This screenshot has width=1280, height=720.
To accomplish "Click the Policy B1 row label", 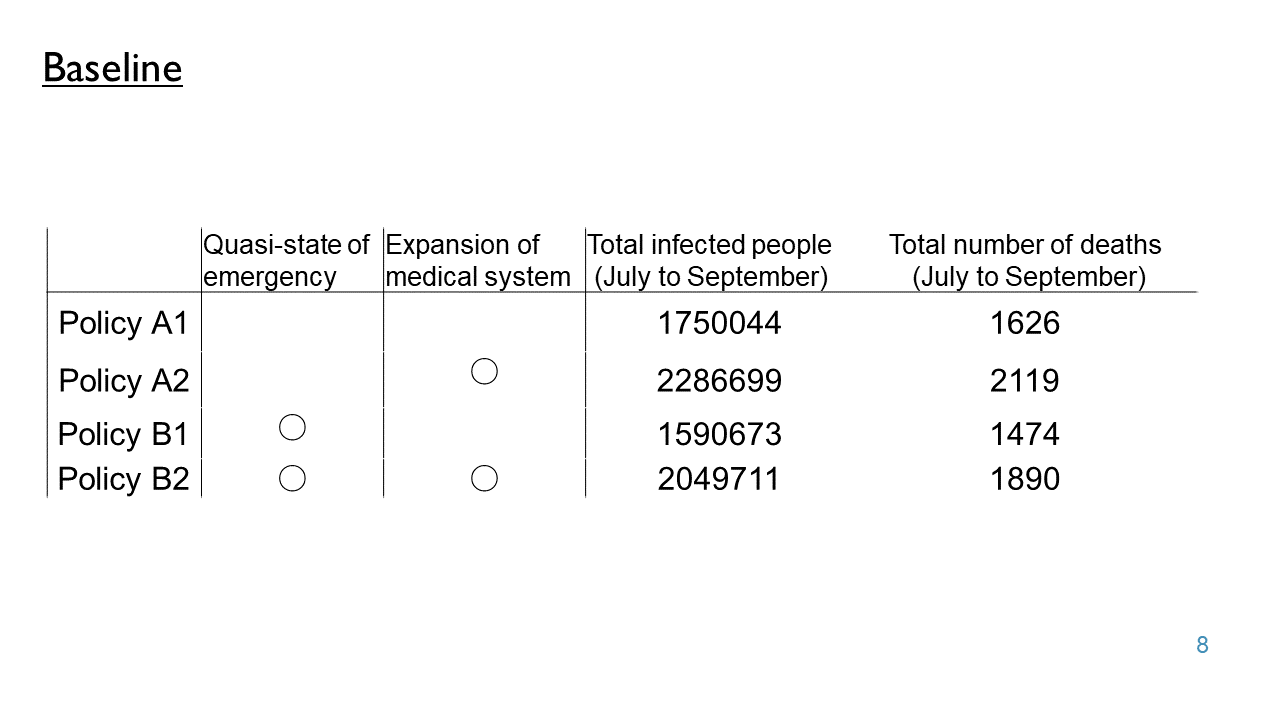I will point(123,435).
